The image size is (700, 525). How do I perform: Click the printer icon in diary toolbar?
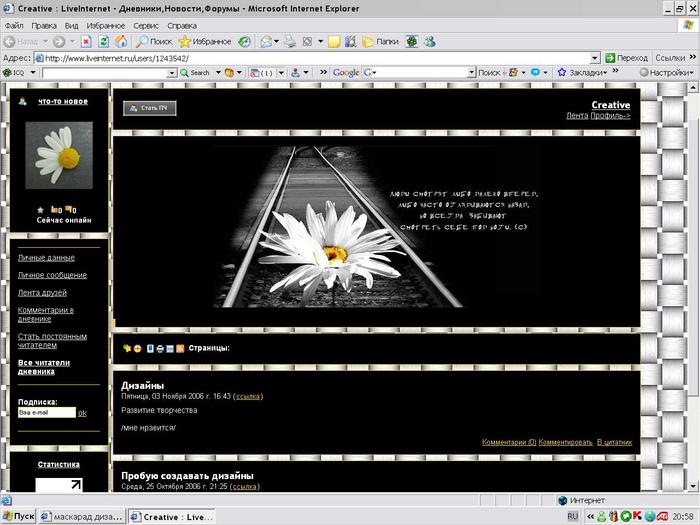click(x=160, y=348)
